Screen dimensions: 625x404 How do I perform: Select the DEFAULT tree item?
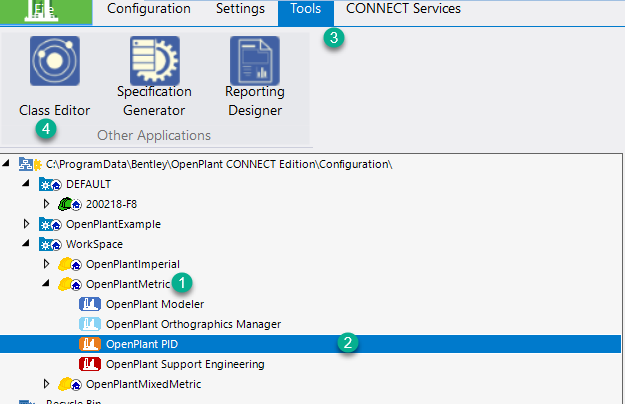coord(88,184)
